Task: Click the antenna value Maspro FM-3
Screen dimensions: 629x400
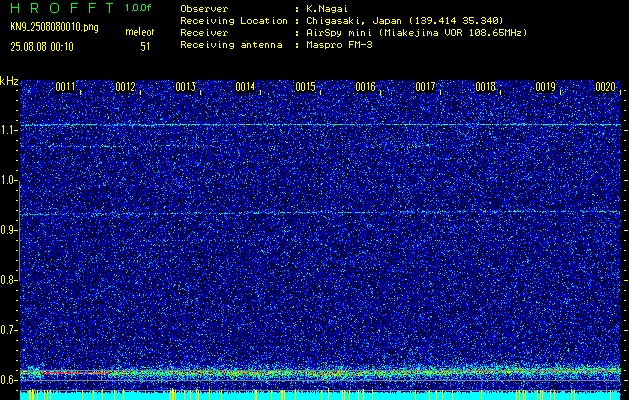Action: [339, 45]
